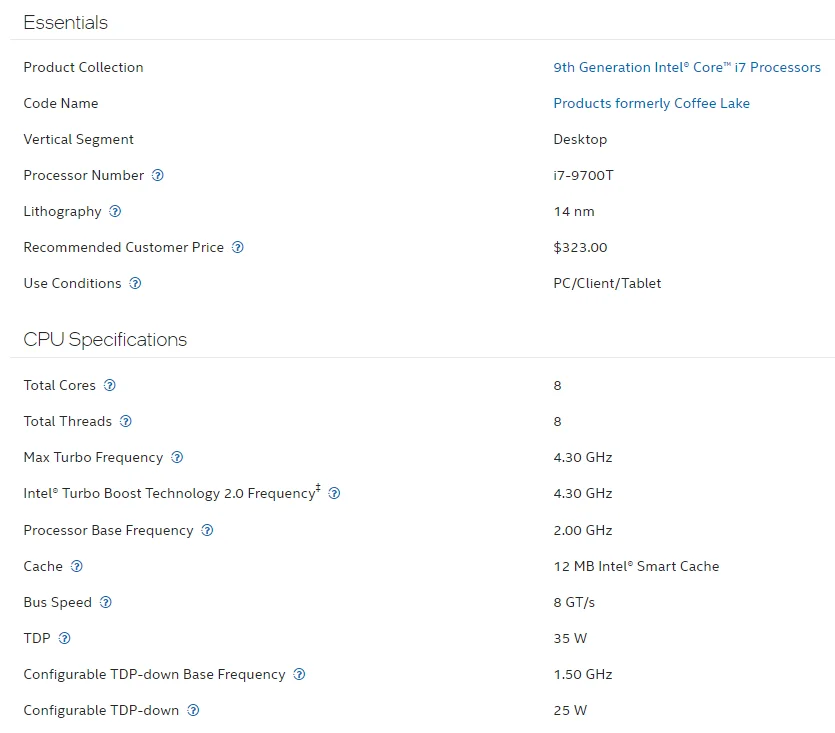The width and height of the screenshot is (835, 733).
Task: Click help icon beside TDP
Action: pyautogui.click(x=65, y=638)
